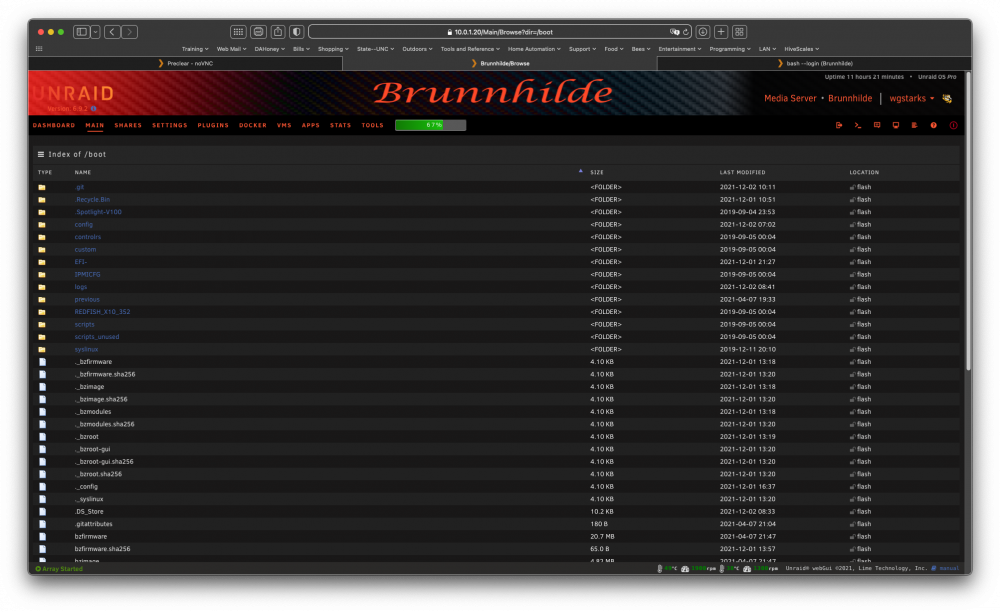Expand the Shopping bookmarks folder
This screenshot has height=612, width=1000.
coord(333,49)
